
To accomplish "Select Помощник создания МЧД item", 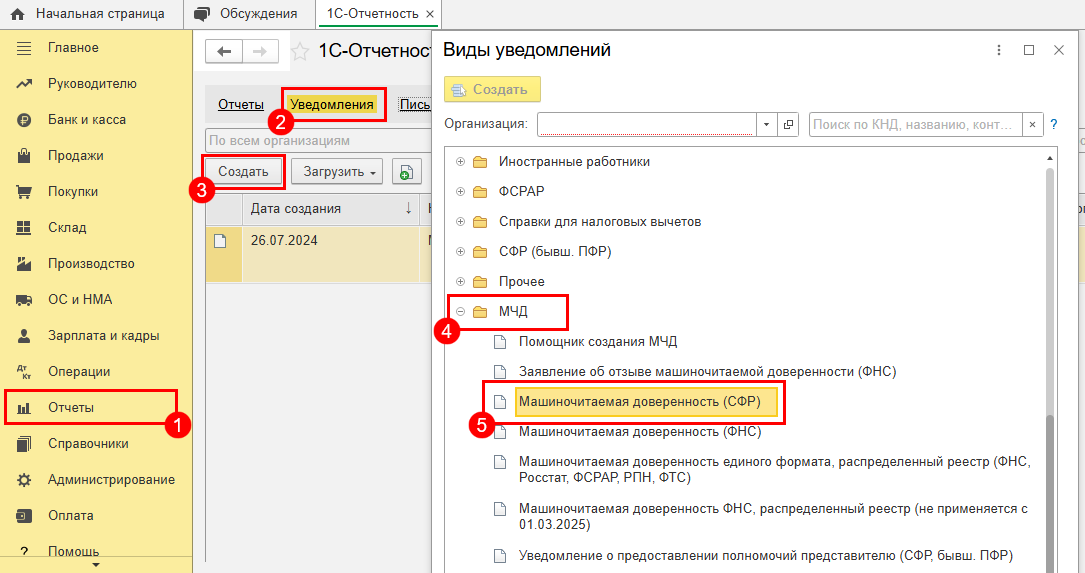I will pos(598,342).
